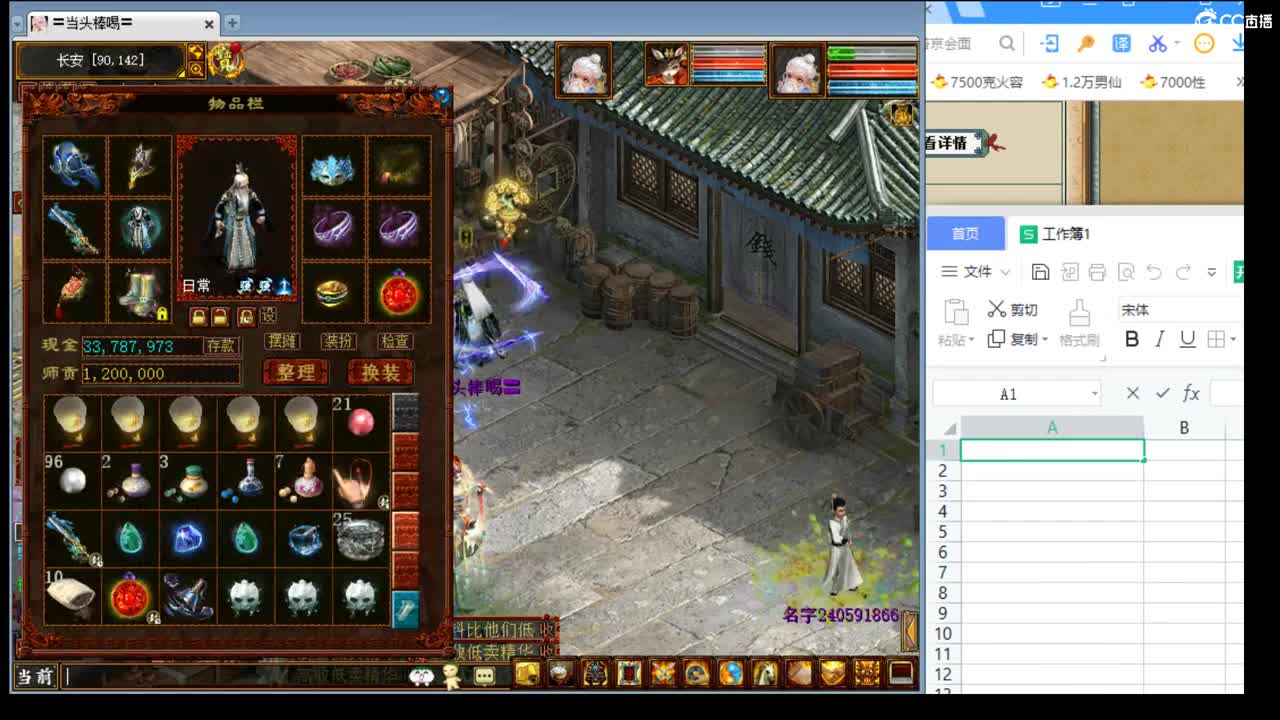Click the scissors screenshot icon in browser
1280x720 pixels.
1157,43
